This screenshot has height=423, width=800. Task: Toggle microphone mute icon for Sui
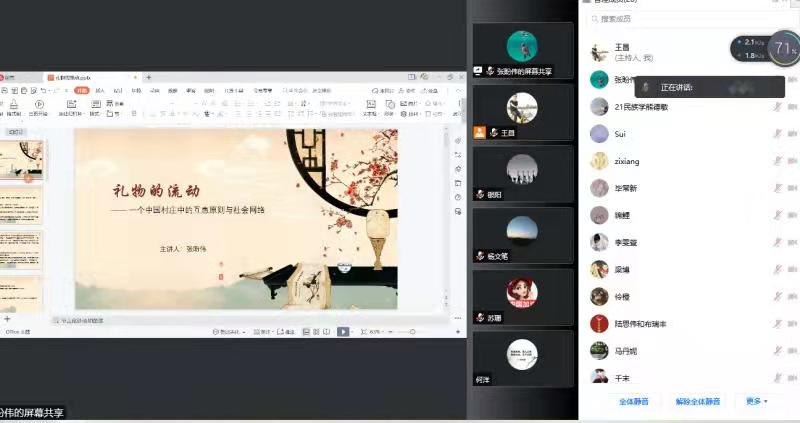click(x=777, y=133)
